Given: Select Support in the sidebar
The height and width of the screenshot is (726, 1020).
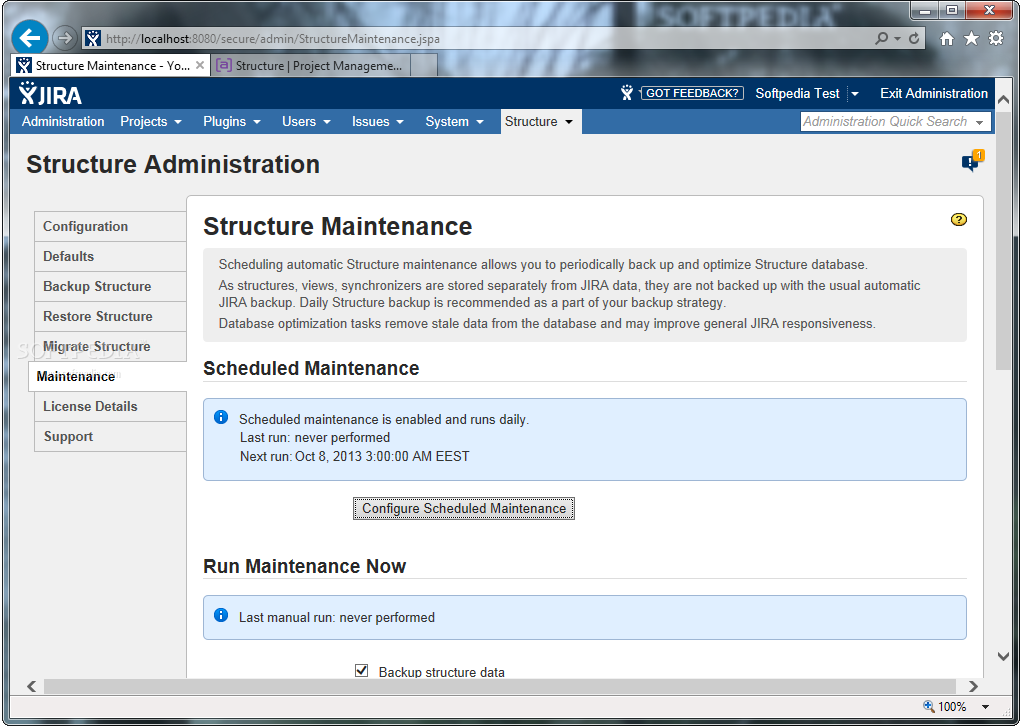Looking at the screenshot, I should pyautogui.click(x=110, y=436).
